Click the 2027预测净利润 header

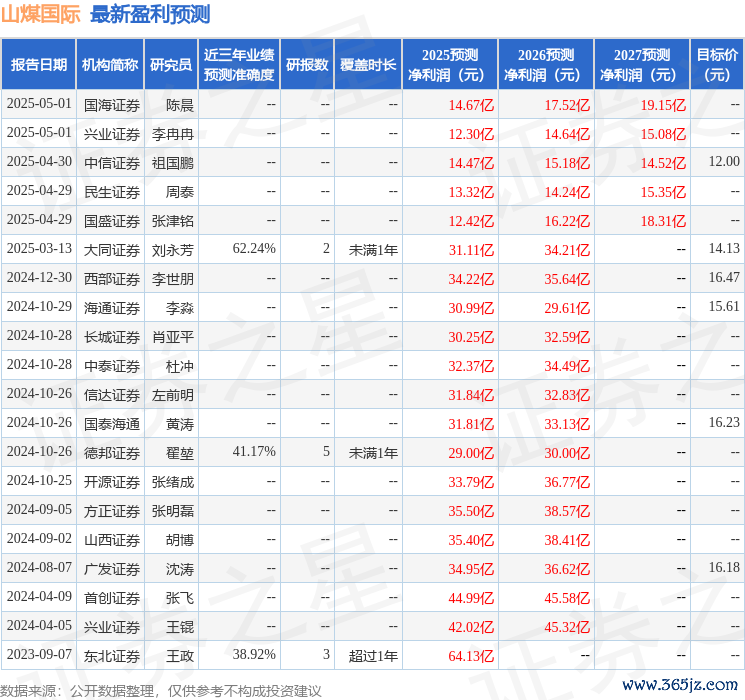[x=642, y=65]
